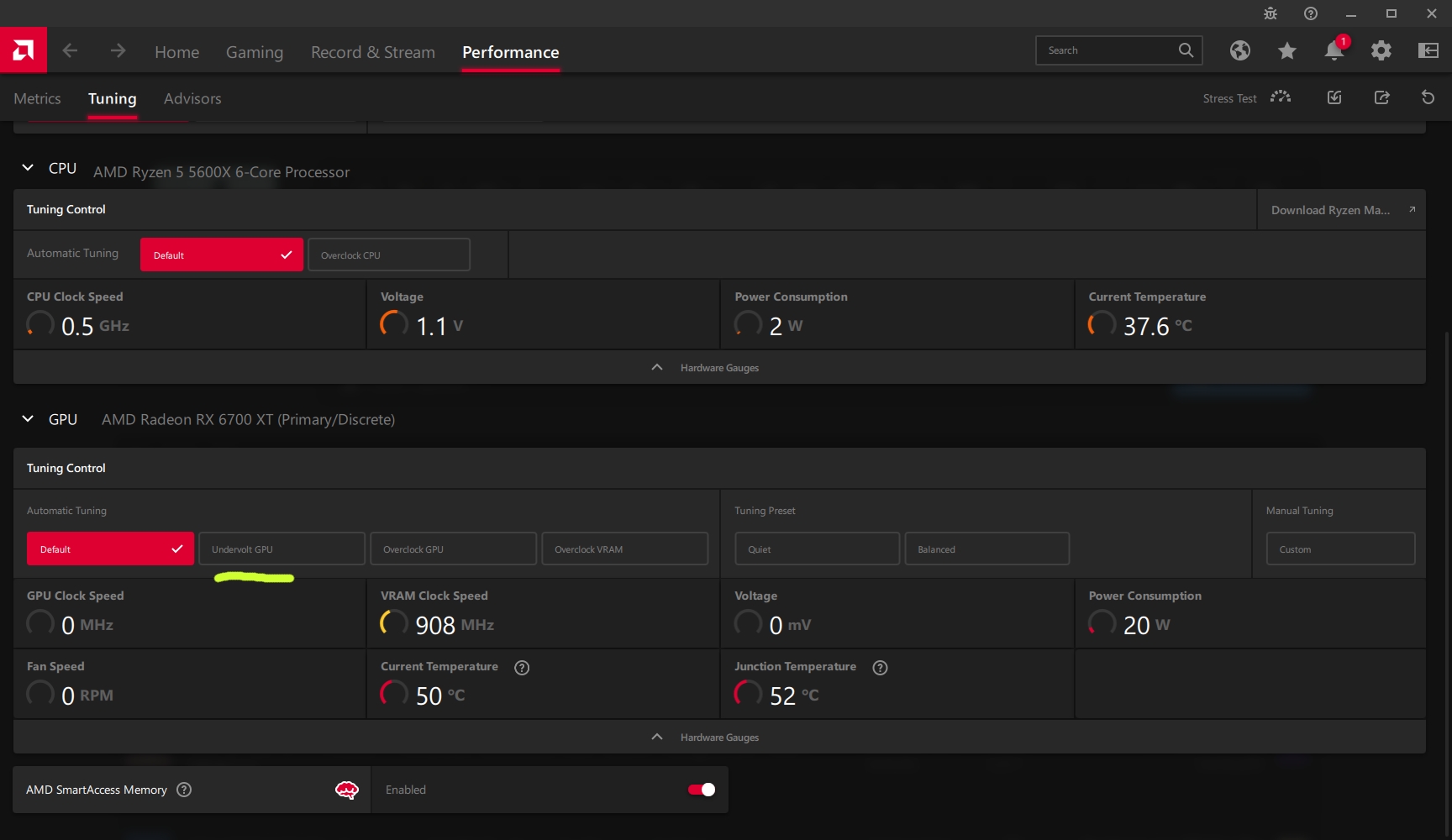
Task: Select Overclock VRAM option
Action: point(625,549)
